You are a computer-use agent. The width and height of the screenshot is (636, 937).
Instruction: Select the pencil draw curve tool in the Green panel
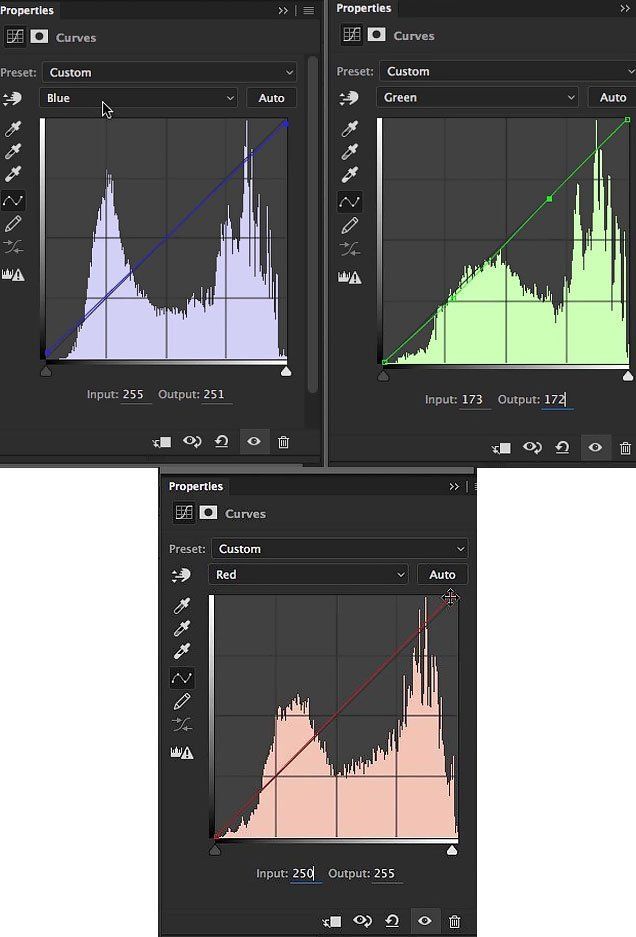[349, 225]
